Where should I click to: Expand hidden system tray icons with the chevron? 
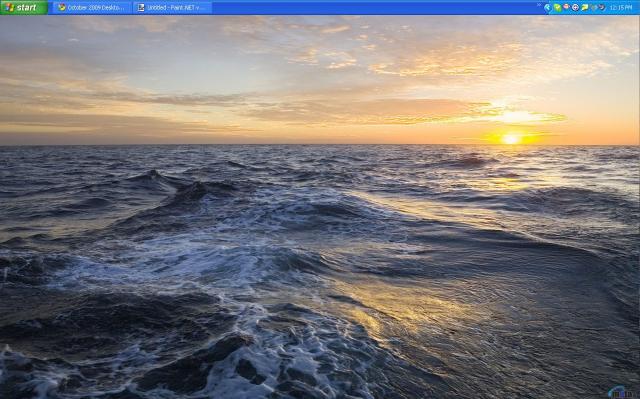547,7
